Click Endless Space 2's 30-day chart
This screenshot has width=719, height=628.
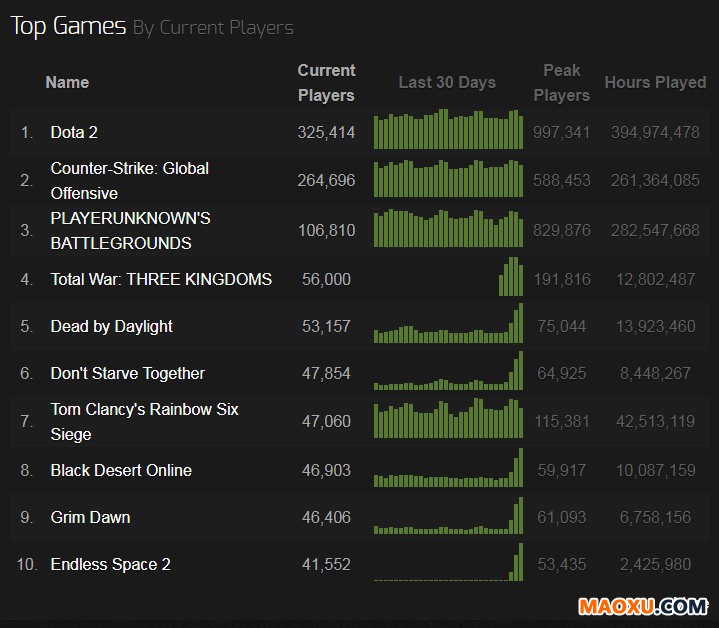point(448,562)
